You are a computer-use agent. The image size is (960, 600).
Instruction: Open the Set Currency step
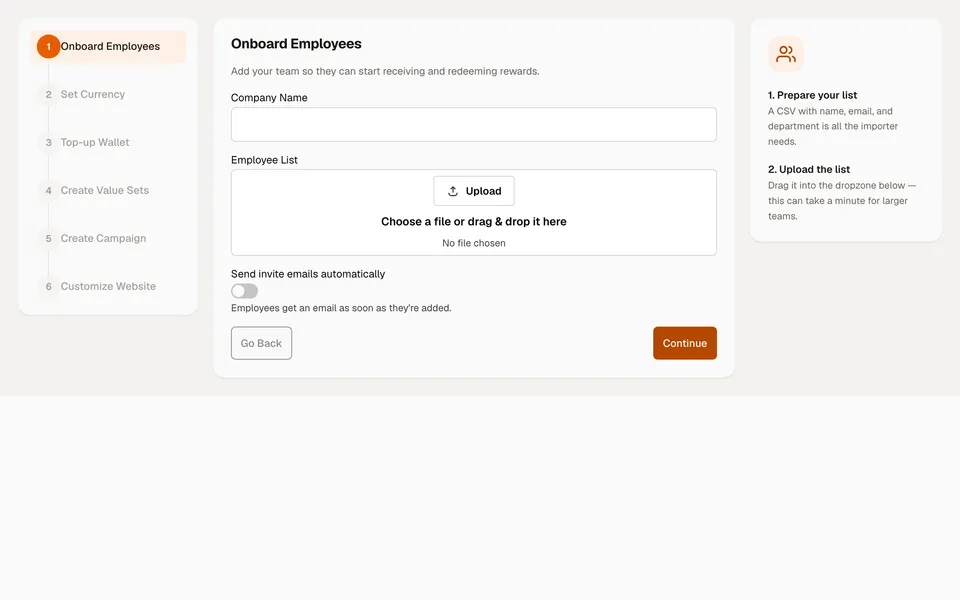click(92, 94)
